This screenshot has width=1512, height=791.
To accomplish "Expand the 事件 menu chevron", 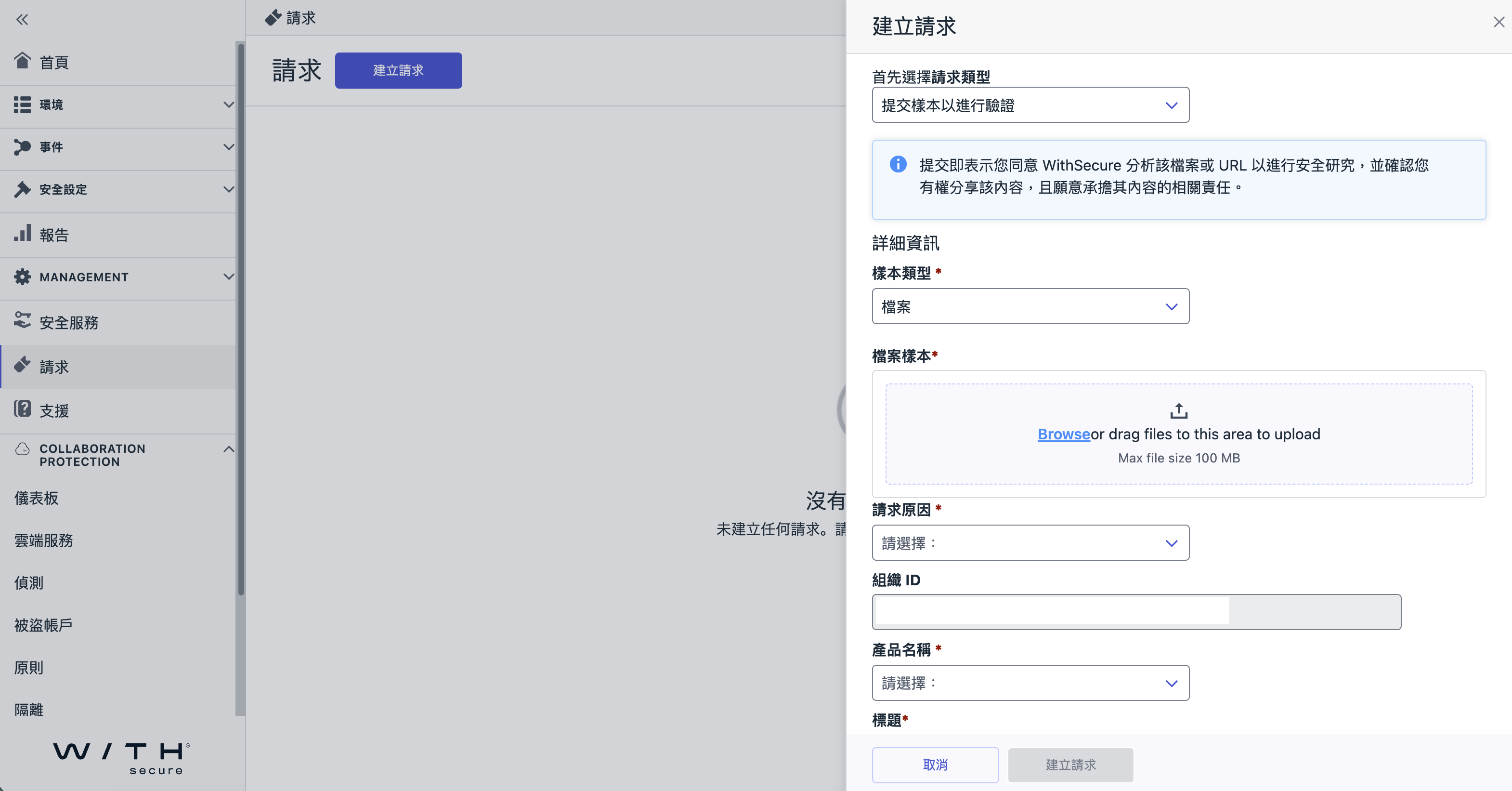I will pyautogui.click(x=229, y=147).
